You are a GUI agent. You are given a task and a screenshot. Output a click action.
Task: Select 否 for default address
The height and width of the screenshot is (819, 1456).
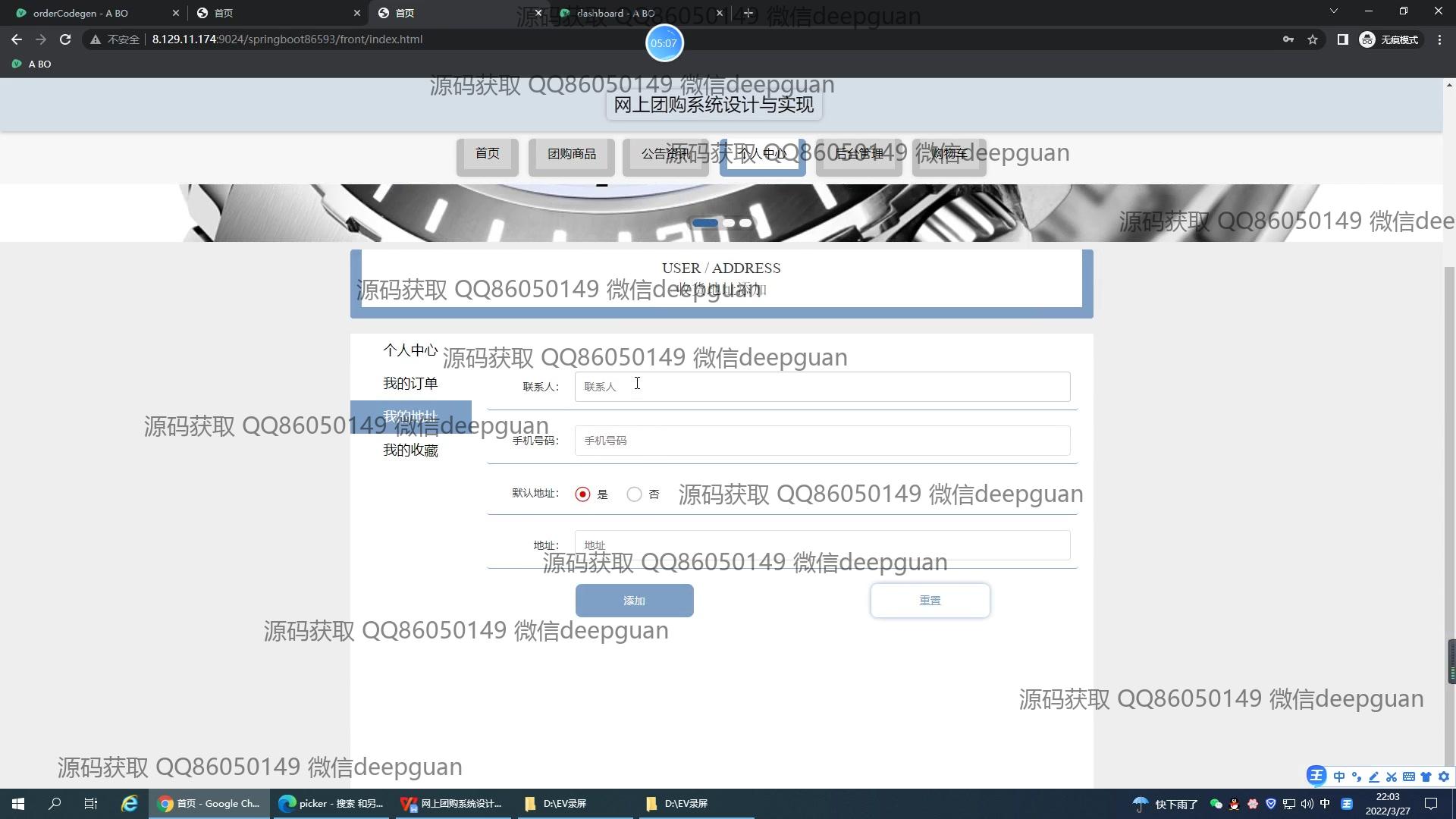pos(634,494)
